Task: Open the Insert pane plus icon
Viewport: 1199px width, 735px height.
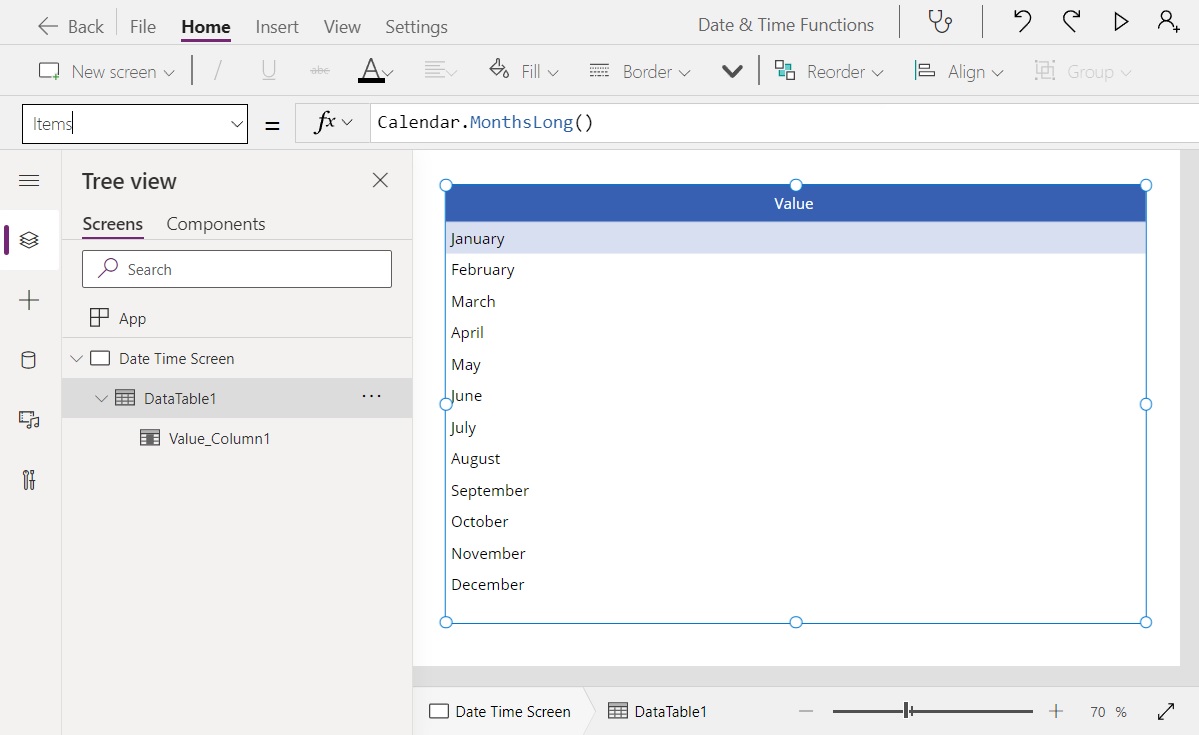Action: point(29,300)
